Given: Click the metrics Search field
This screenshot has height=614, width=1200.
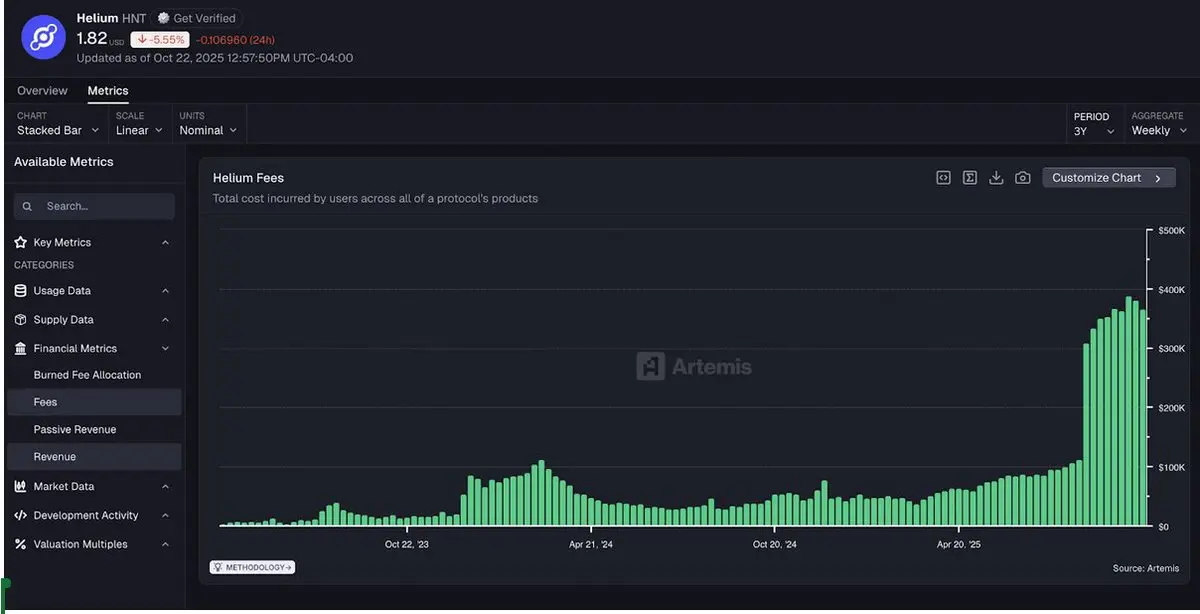Looking at the screenshot, I should click(95, 206).
